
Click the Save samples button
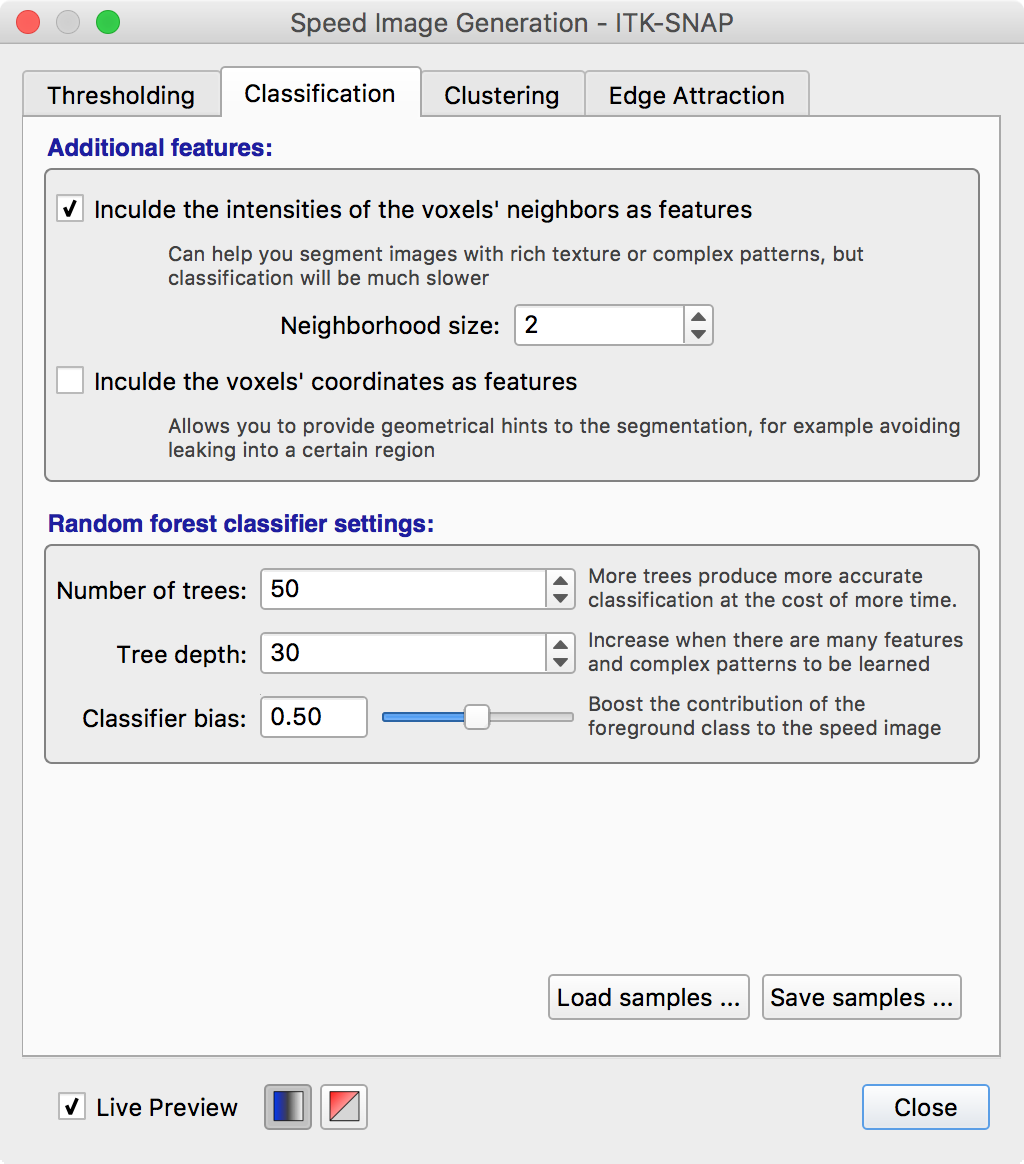point(861,997)
